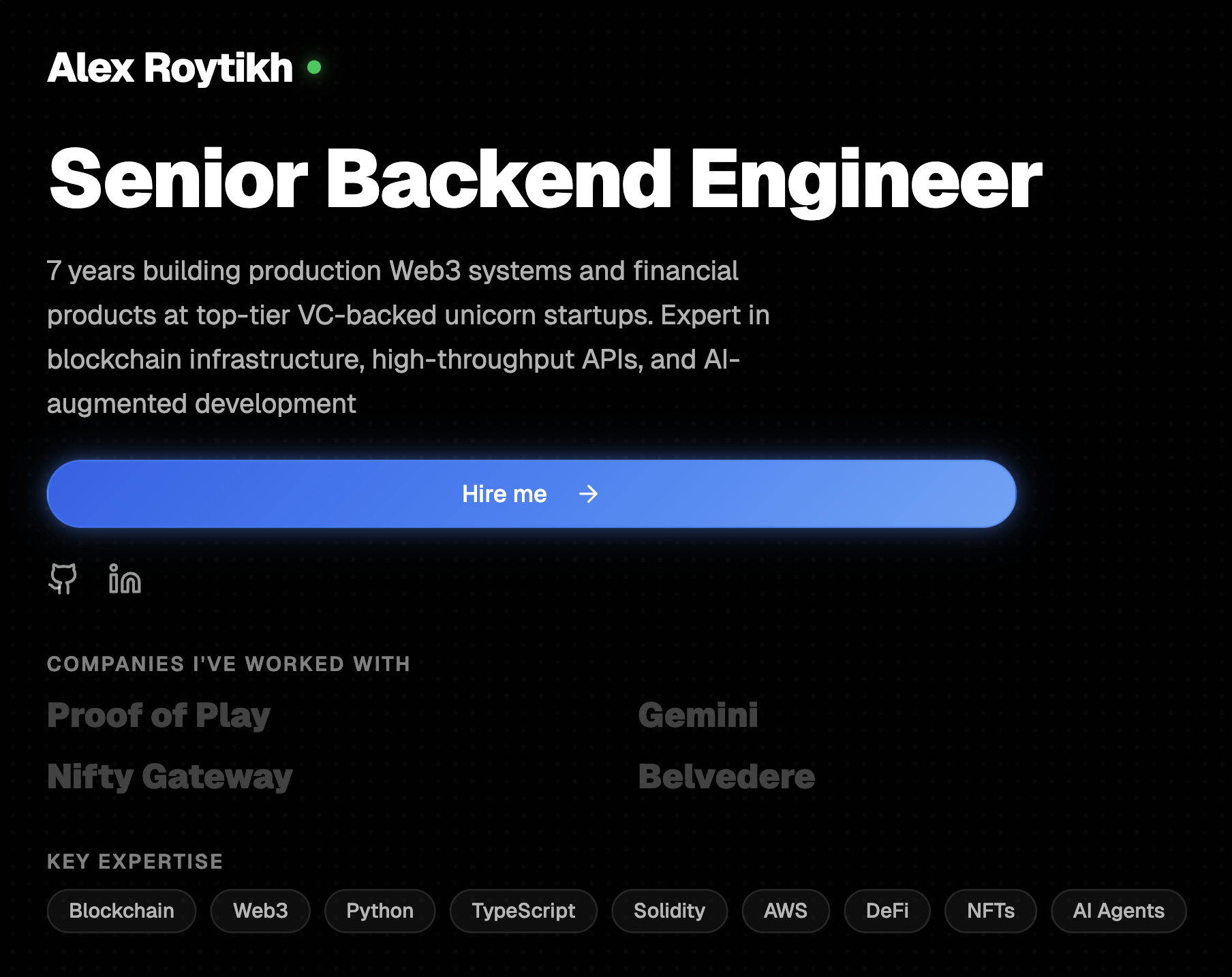
Task: Open the Gemini company entry
Action: [698, 715]
